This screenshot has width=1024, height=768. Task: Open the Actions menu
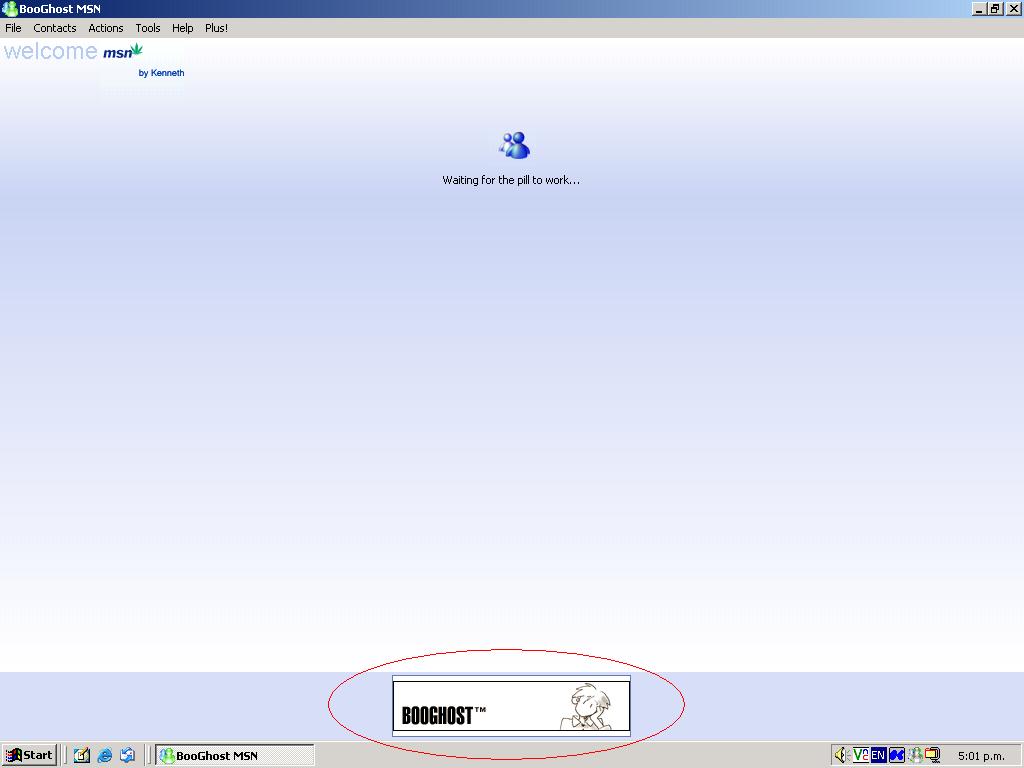coord(106,28)
